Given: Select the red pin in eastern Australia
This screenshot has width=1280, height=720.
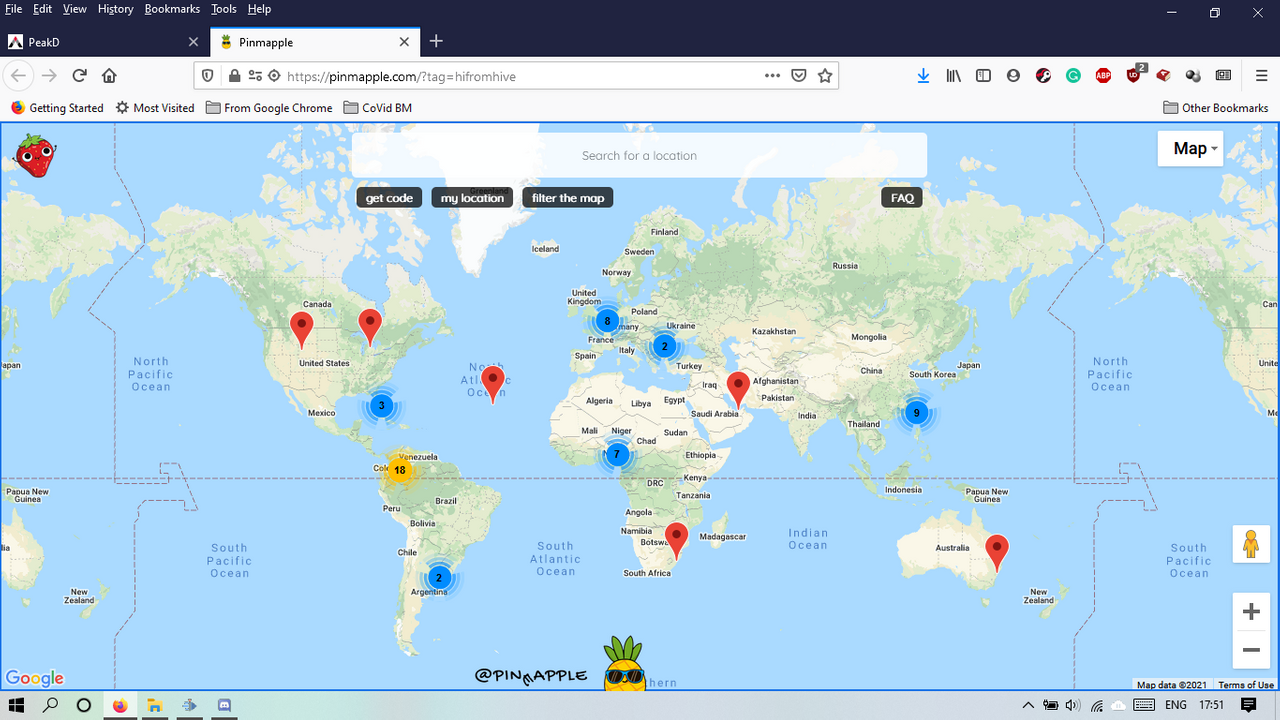Looking at the screenshot, I should pyautogui.click(x=996, y=553).
